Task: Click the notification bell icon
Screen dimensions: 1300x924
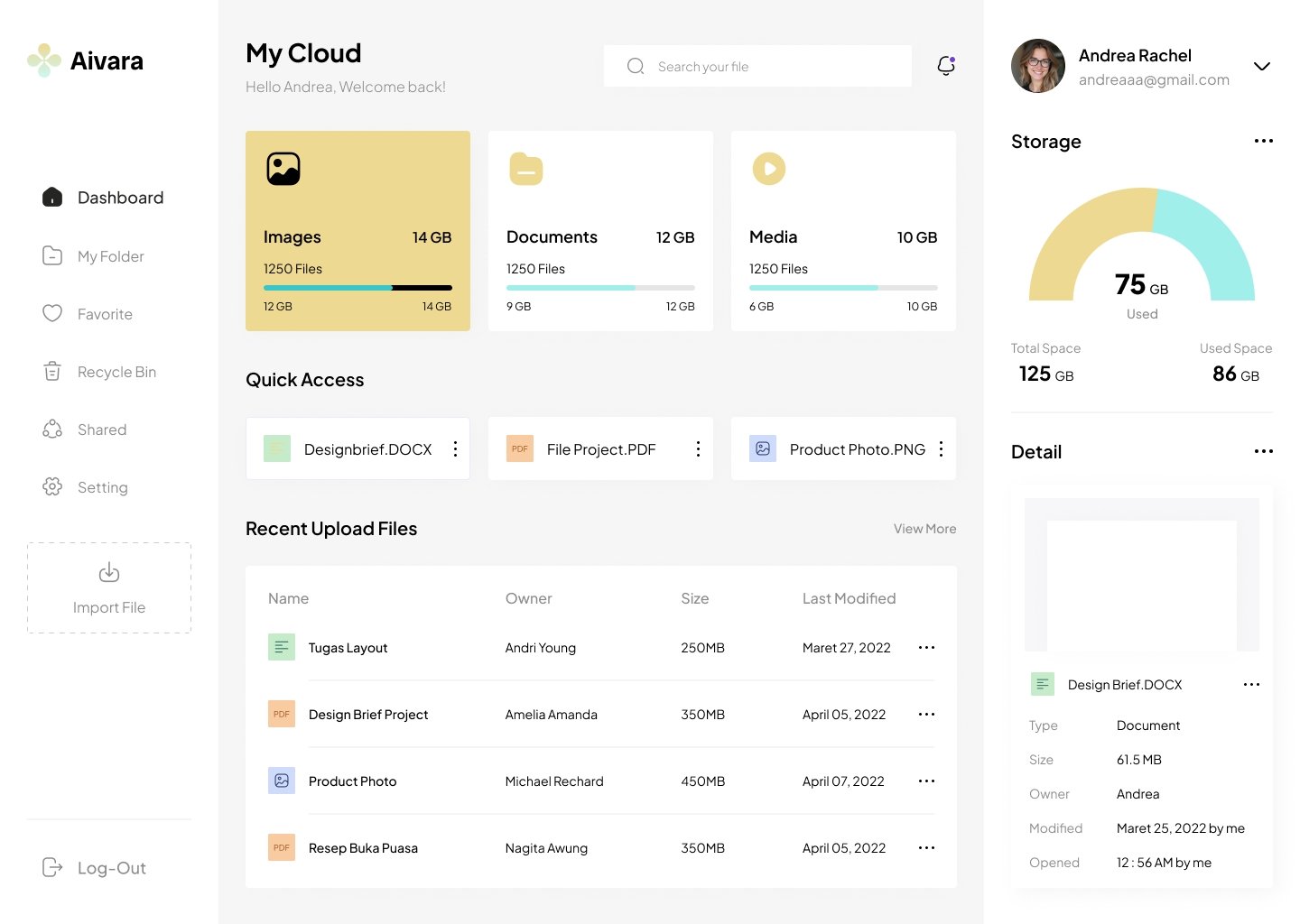Action: (946, 66)
